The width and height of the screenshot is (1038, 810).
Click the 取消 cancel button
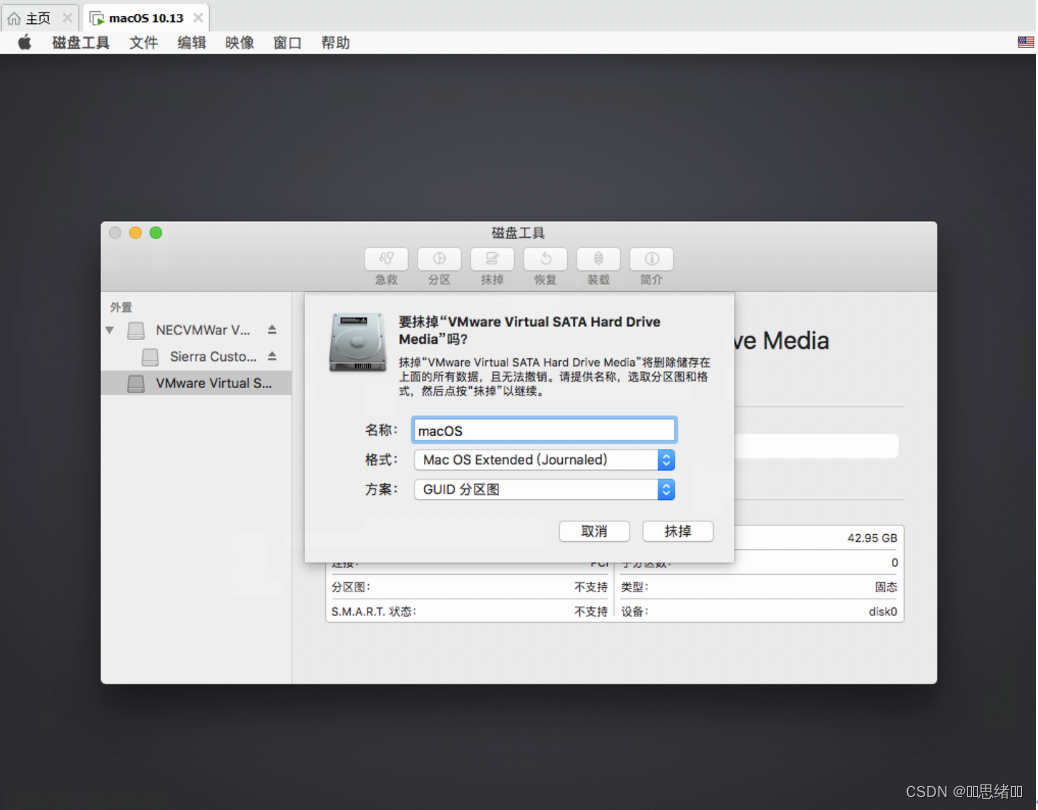pos(594,531)
